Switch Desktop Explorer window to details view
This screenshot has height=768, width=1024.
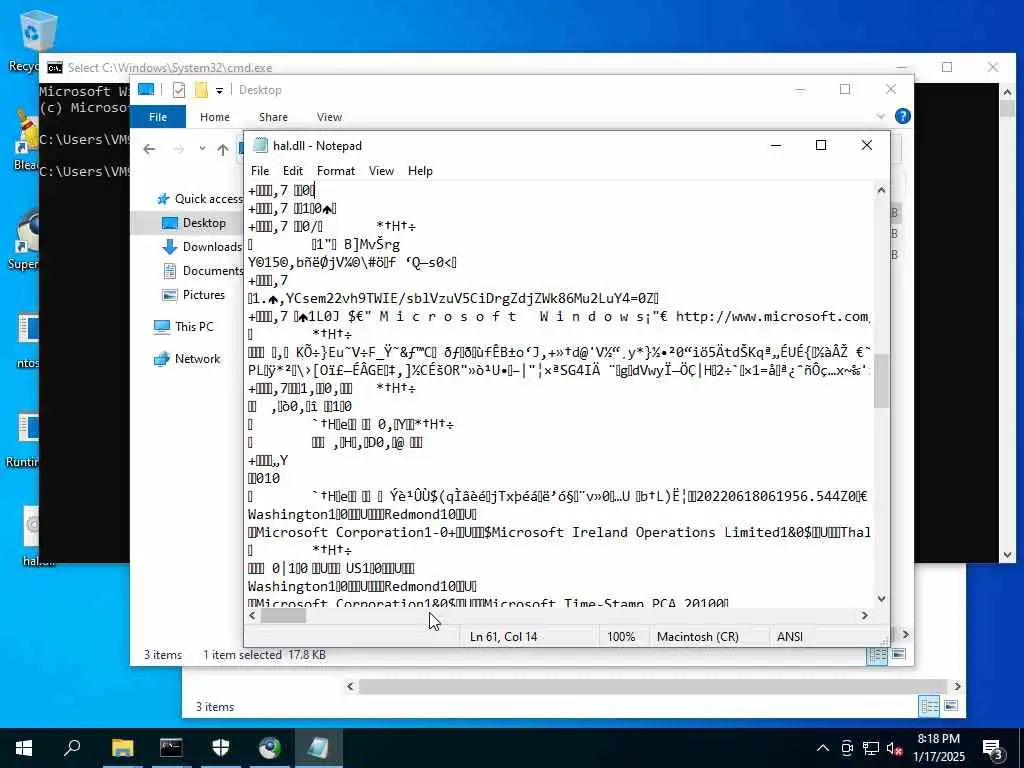(877, 655)
